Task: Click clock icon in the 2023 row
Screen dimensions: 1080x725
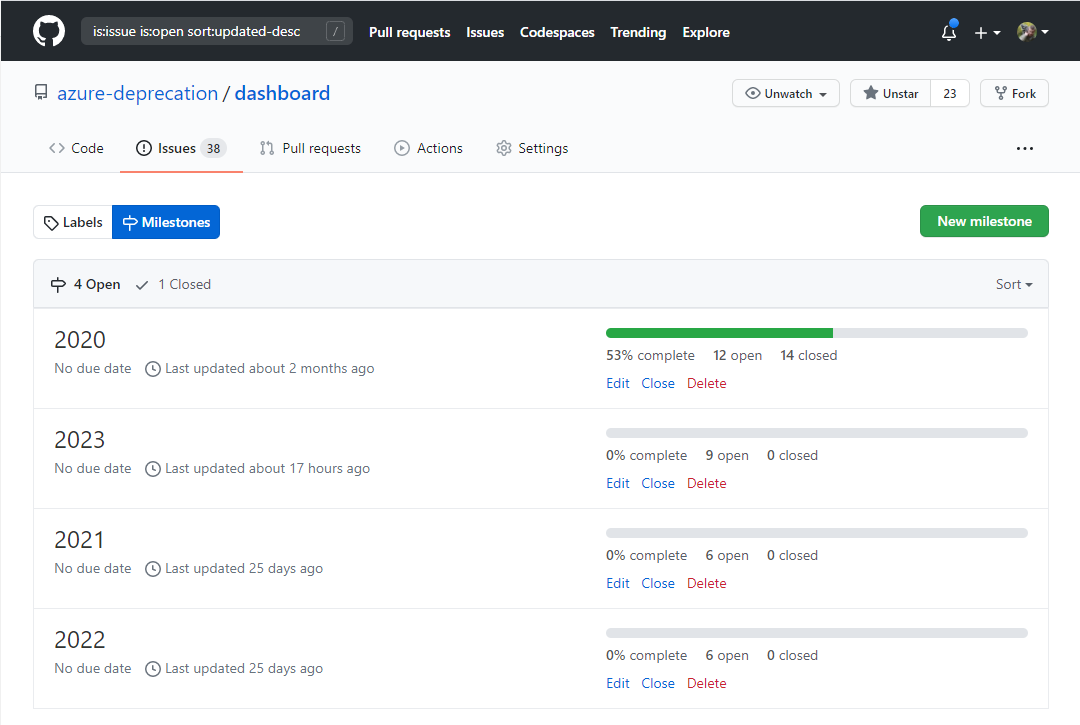Action: coord(153,469)
